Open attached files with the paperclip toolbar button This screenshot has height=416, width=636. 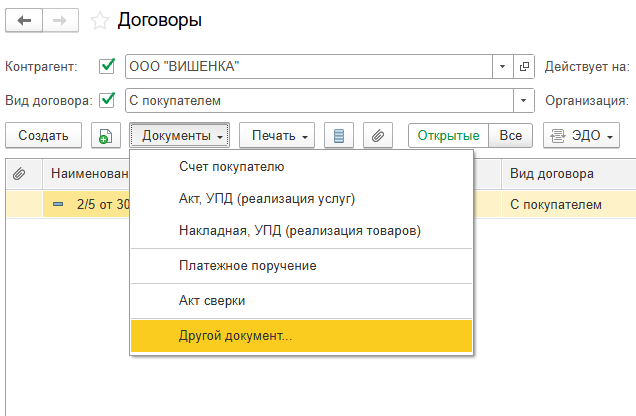point(378,135)
